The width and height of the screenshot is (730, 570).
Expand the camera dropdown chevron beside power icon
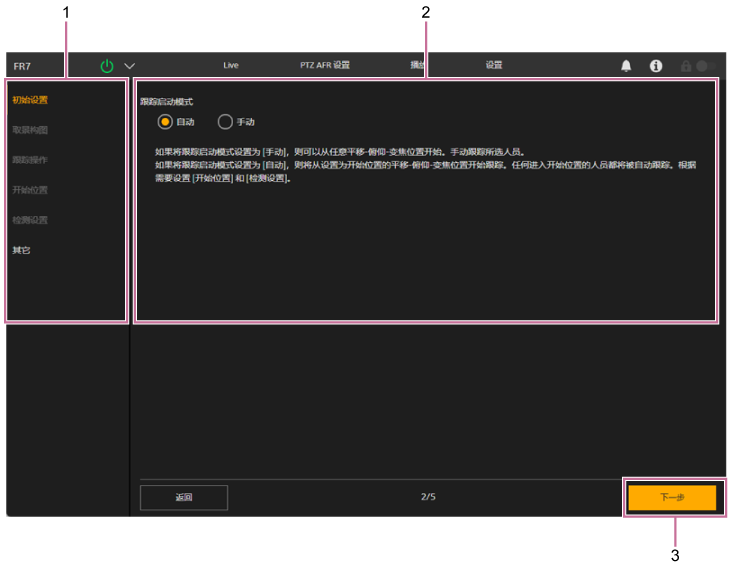click(129, 66)
